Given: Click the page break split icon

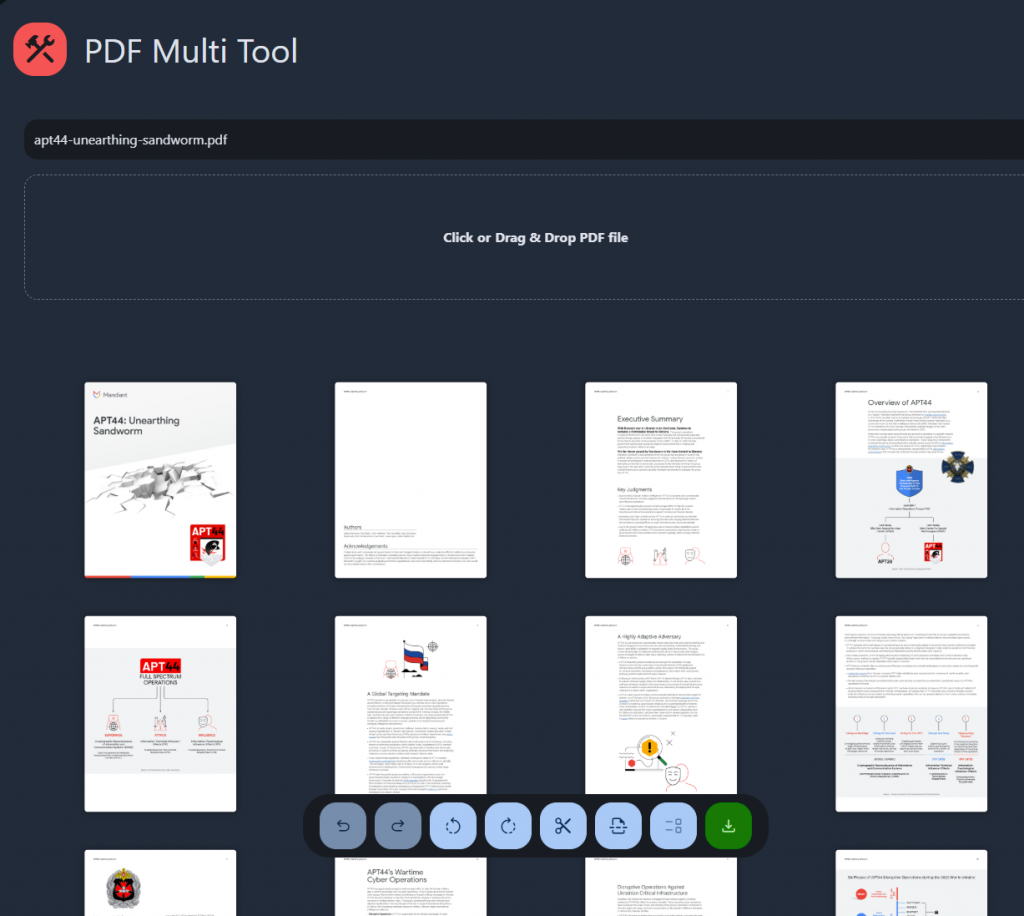Looking at the screenshot, I should (x=618, y=826).
